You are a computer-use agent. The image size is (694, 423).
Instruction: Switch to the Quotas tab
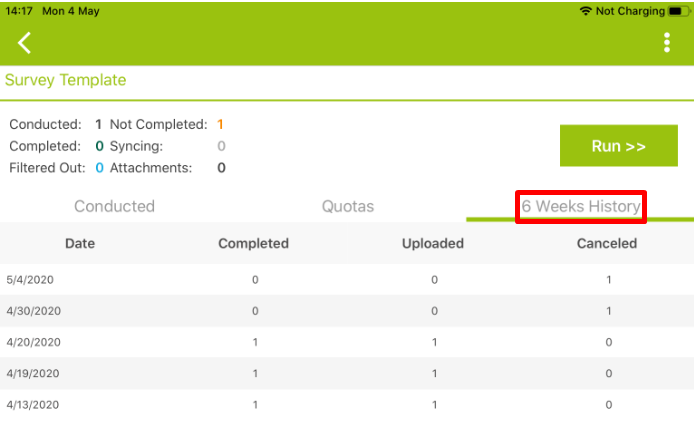(x=348, y=206)
